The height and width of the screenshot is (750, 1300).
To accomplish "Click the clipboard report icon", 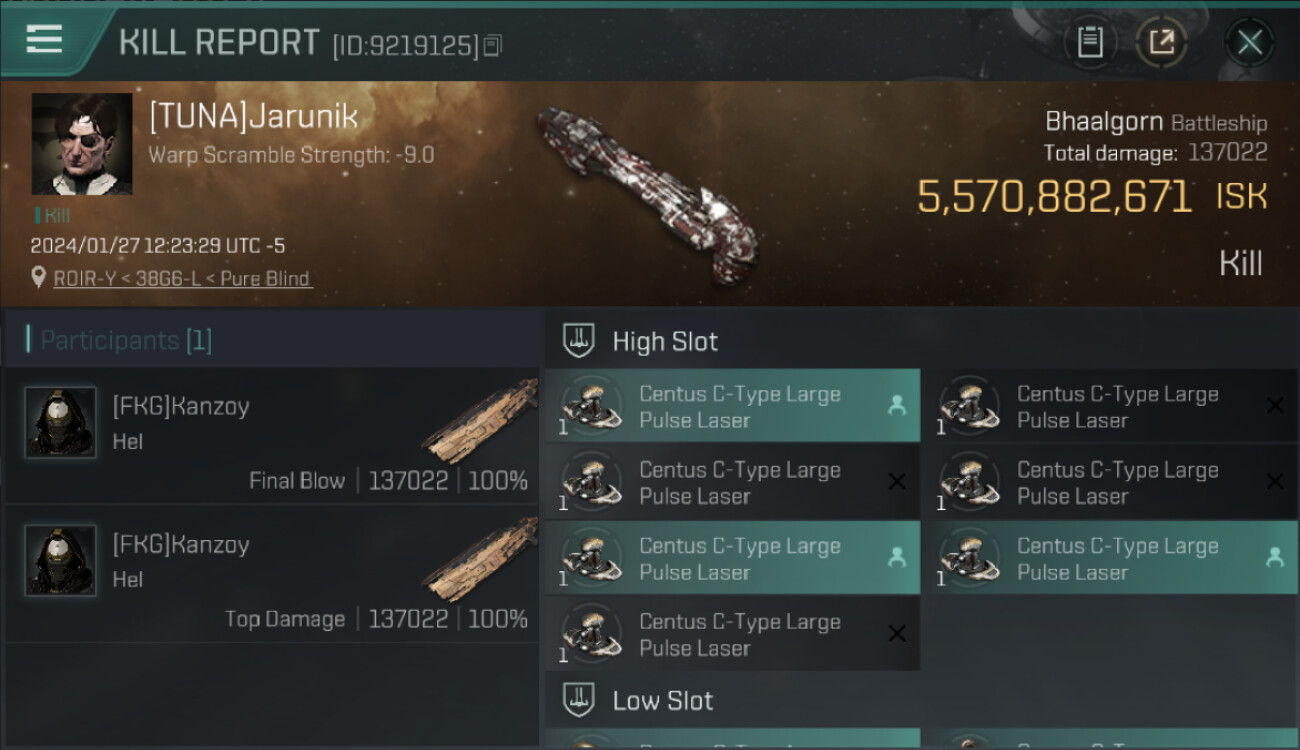I will point(1090,42).
